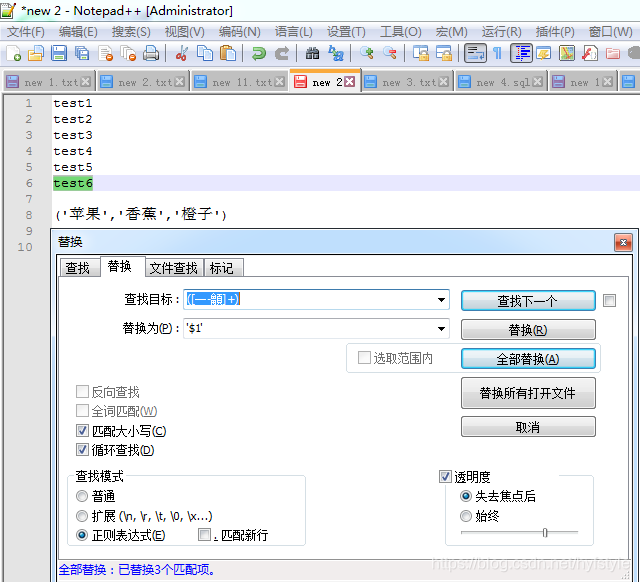Select the 扩展 search mode radio
This screenshot has height=582, width=640.
82,515
